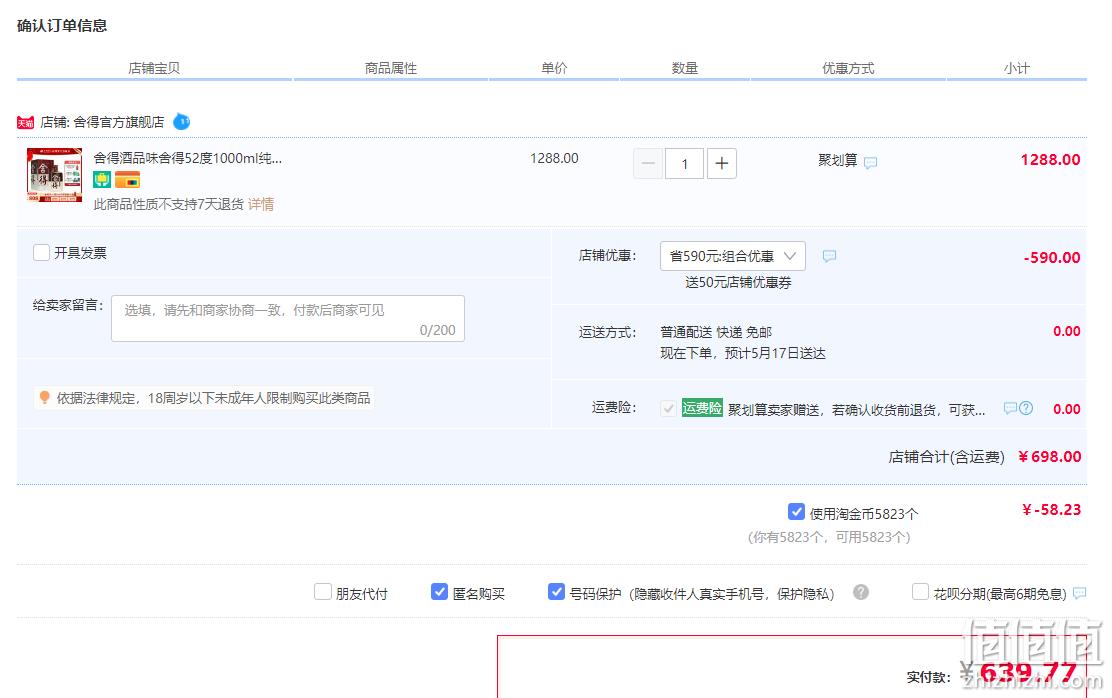The height and width of the screenshot is (698, 1112).
Task: Click the 你有5823个，可用5823个 coin balance text
Action: [x=829, y=537]
